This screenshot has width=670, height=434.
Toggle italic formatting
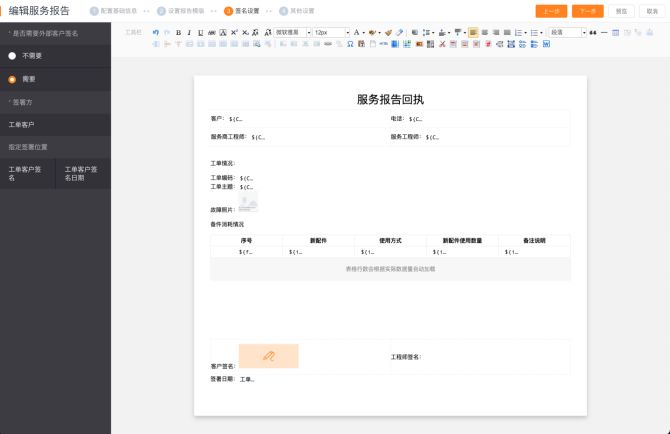coord(189,32)
